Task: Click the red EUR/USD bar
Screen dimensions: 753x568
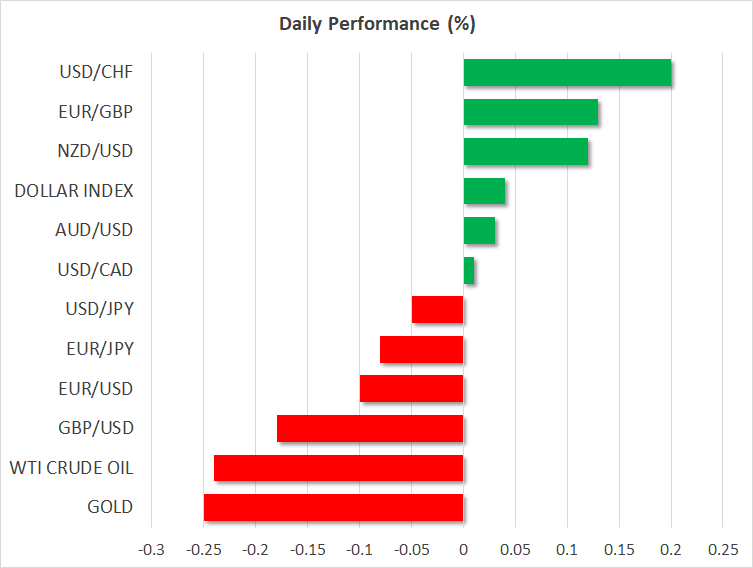Action: [412, 389]
